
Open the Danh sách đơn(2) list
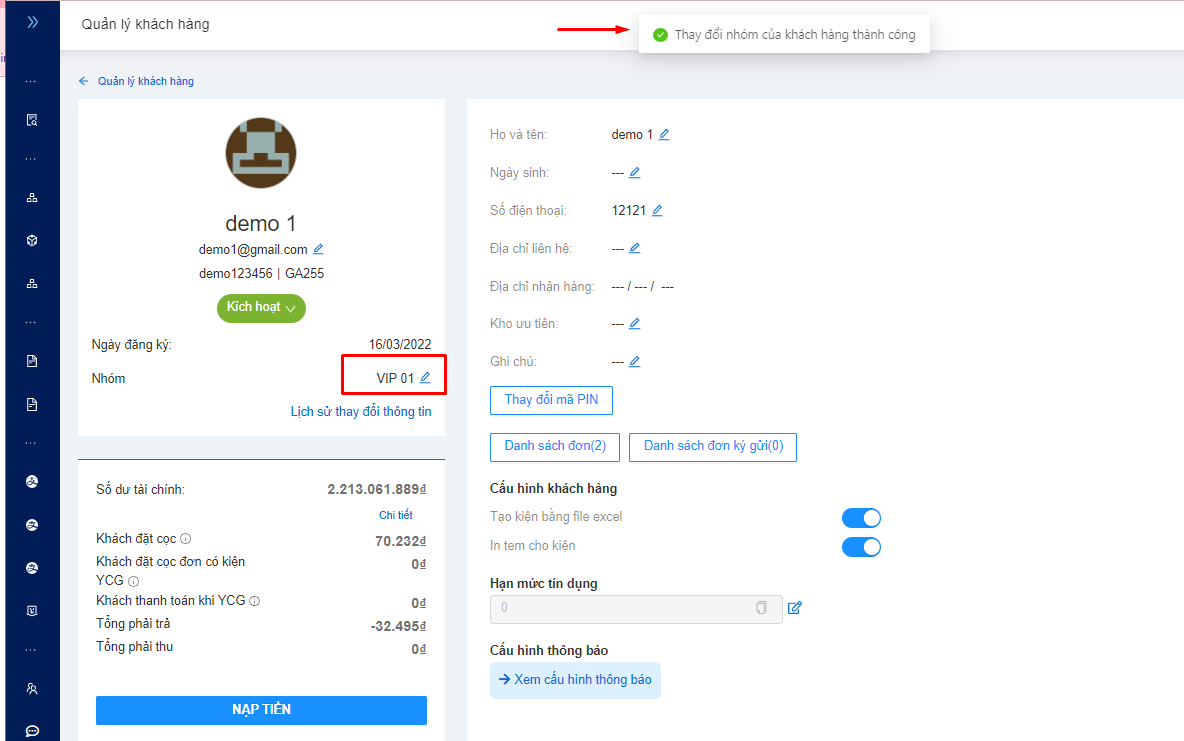click(x=555, y=446)
